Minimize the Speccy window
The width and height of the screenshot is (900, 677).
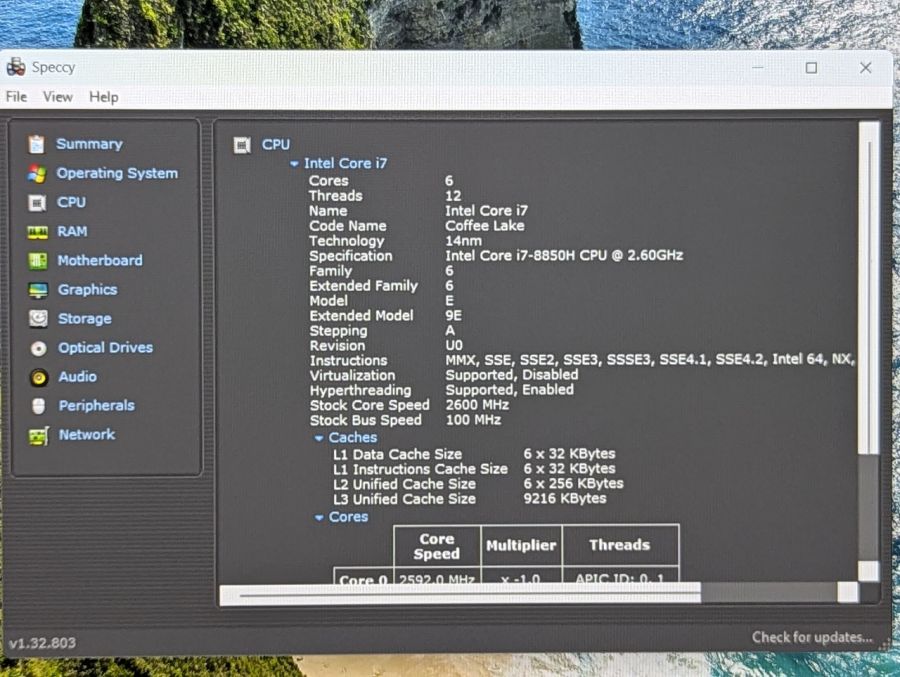[x=758, y=68]
